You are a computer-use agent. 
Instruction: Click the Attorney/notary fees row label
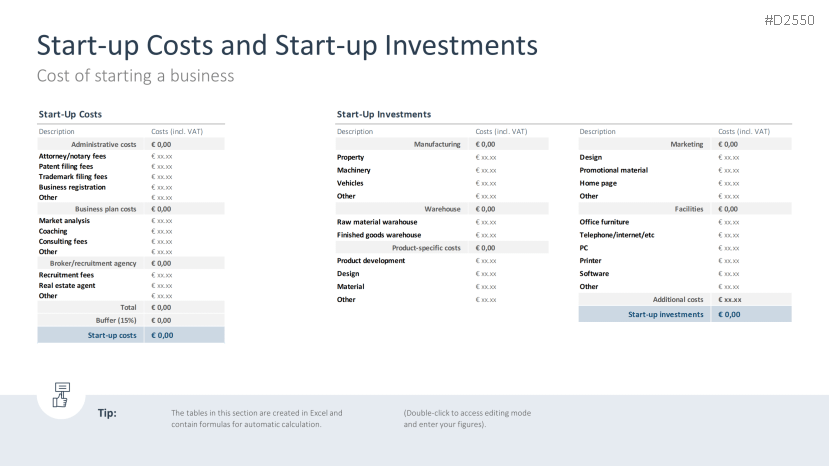click(72, 156)
